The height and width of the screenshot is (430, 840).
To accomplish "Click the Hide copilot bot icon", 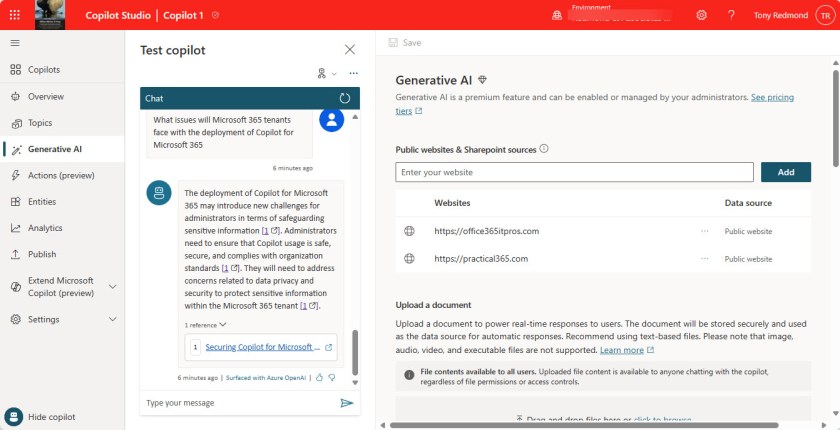I will [13, 417].
